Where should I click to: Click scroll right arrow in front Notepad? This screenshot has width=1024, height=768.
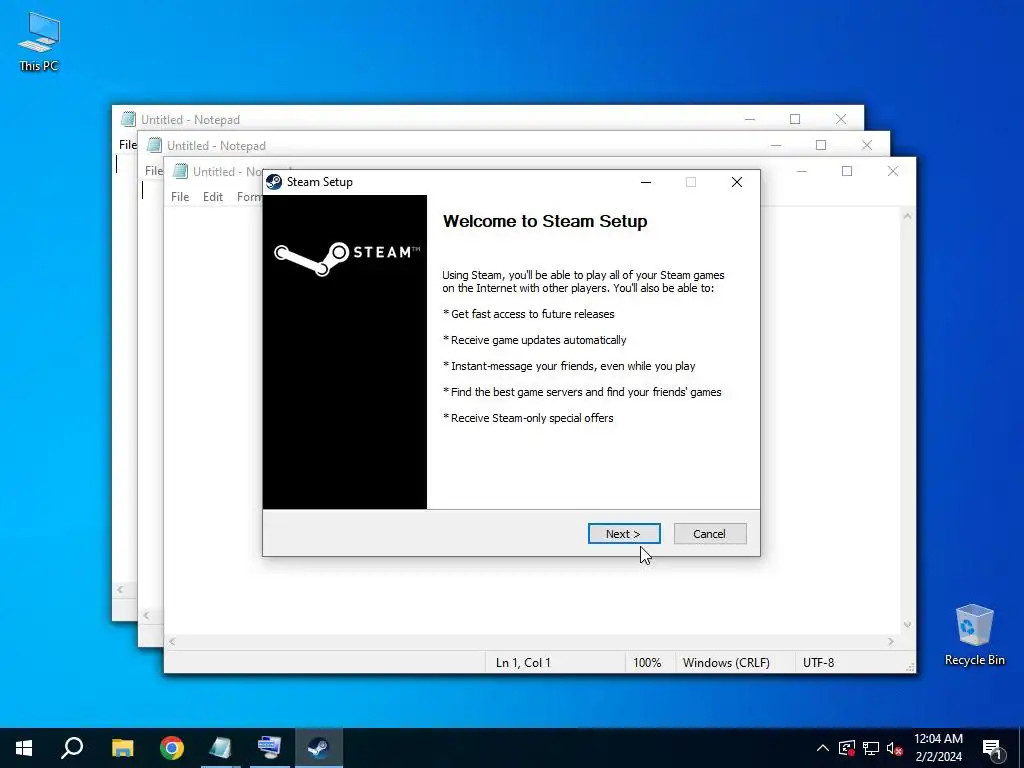891,642
